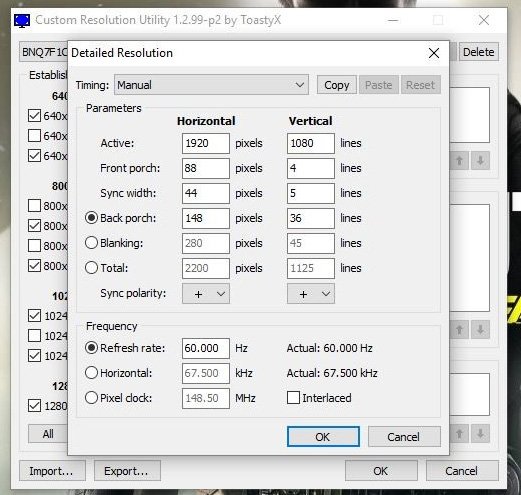Open horizontal Sync polarity dropdown
Image resolution: width=521 pixels, height=495 pixels.
click(206, 294)
